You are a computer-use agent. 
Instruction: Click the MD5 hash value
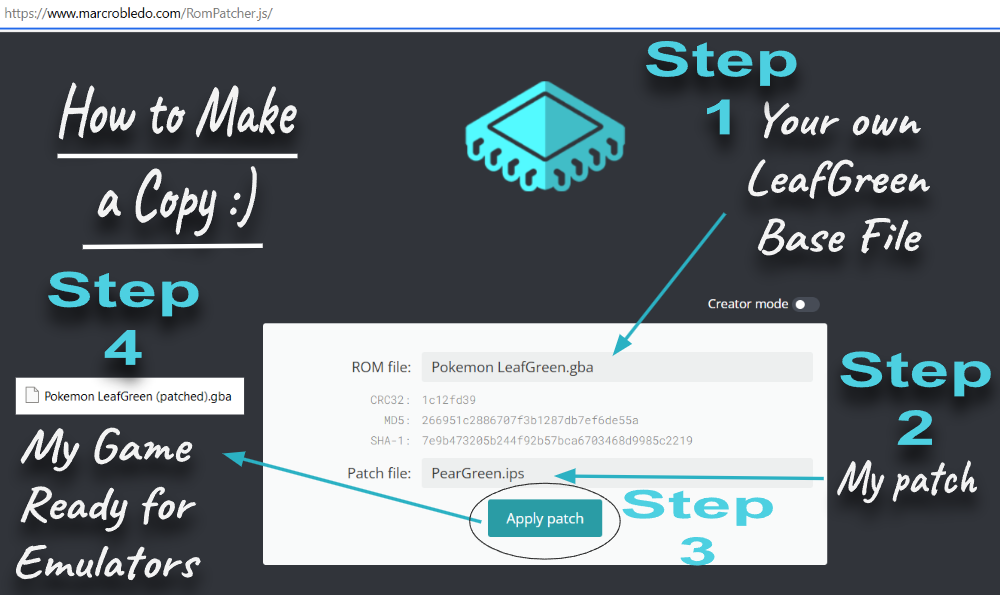[x=530, y=420]
